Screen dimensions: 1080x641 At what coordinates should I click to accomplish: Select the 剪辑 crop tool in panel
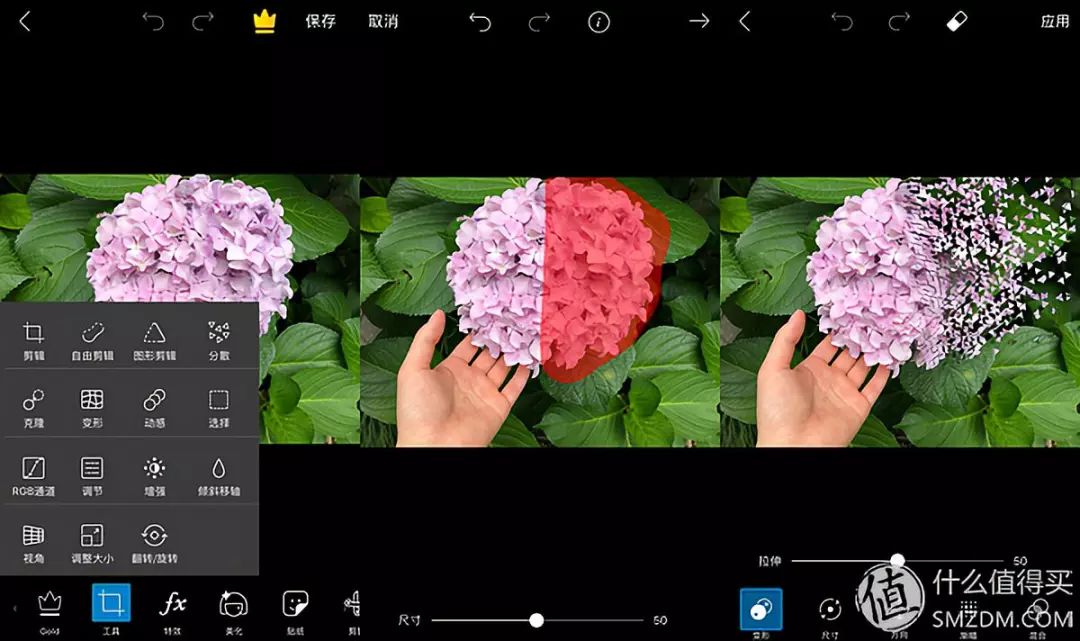tap(34, 340)
